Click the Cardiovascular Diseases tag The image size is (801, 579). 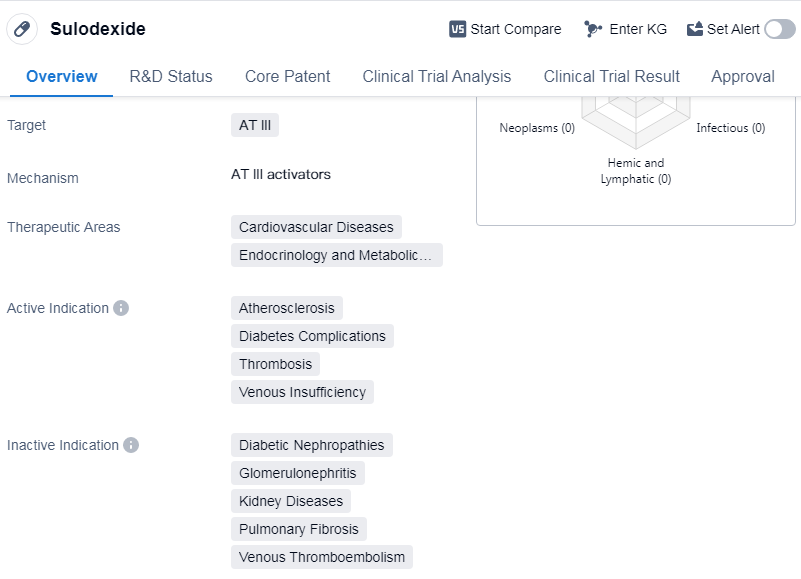(316, 227)
